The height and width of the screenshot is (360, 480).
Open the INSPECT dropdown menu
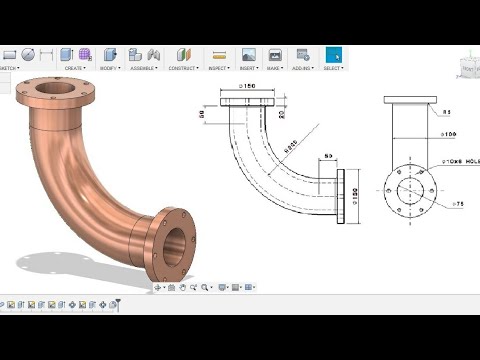coord(219,68)
